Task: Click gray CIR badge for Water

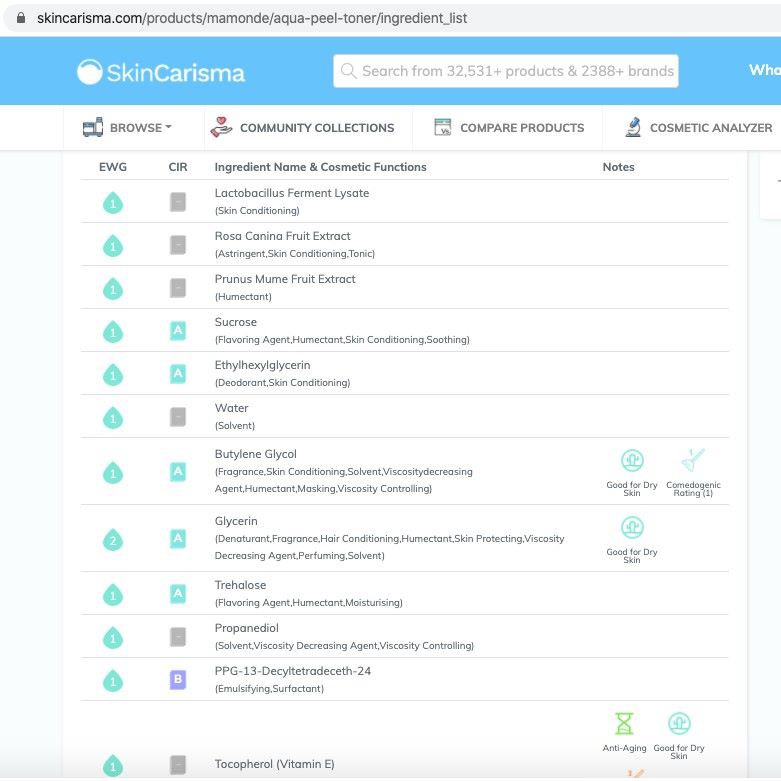Action: 178,417
